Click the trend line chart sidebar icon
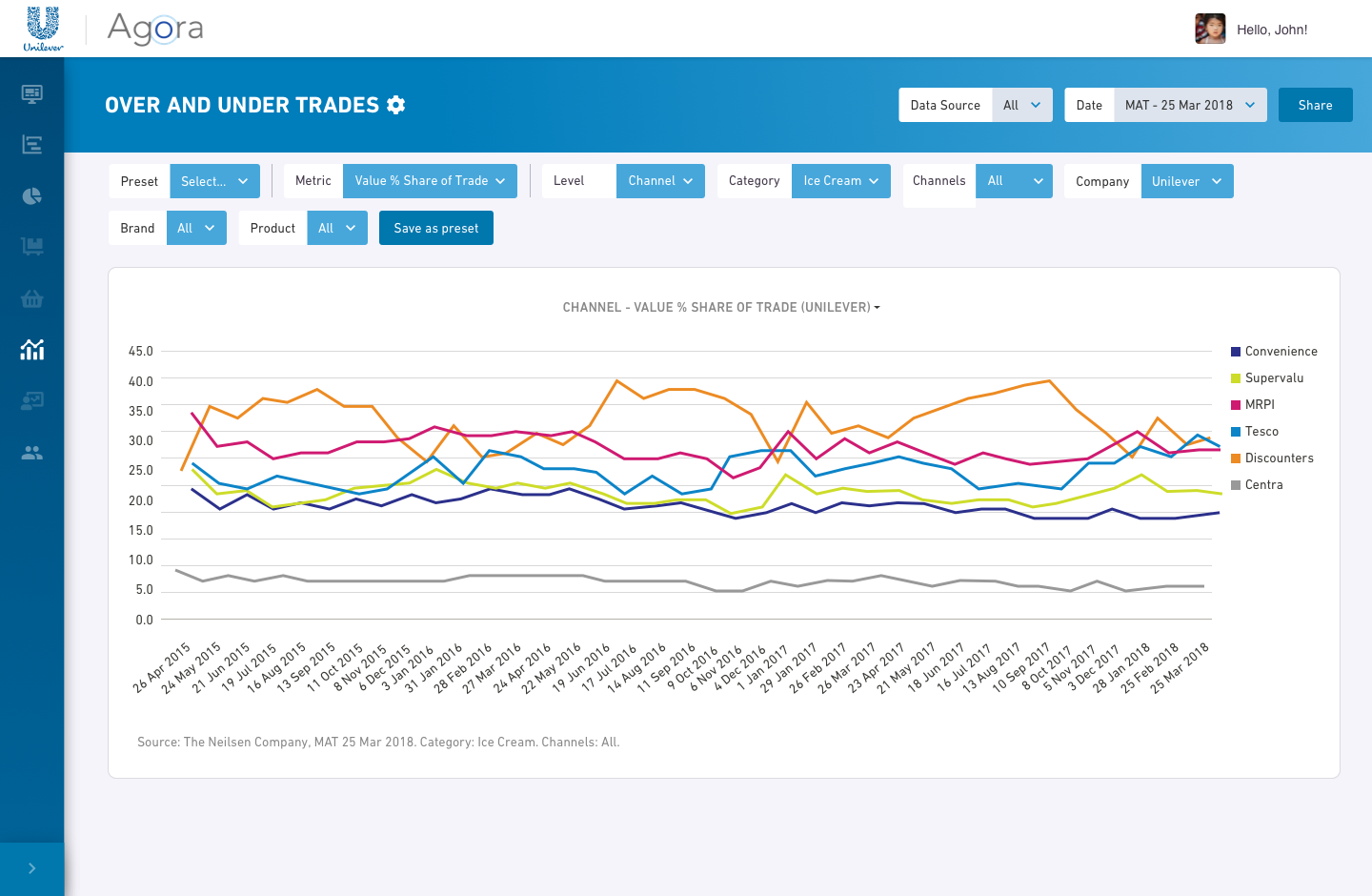This screenshot has width=1372, height=896. point(31,350)
